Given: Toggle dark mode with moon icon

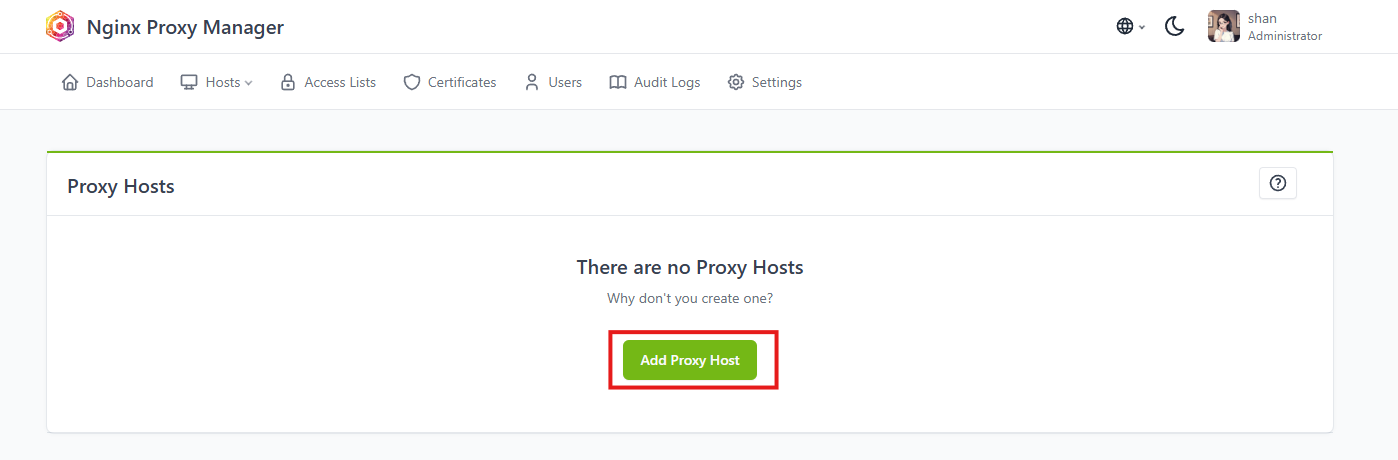Looking at the screenshot, I should click(1175, 27).
